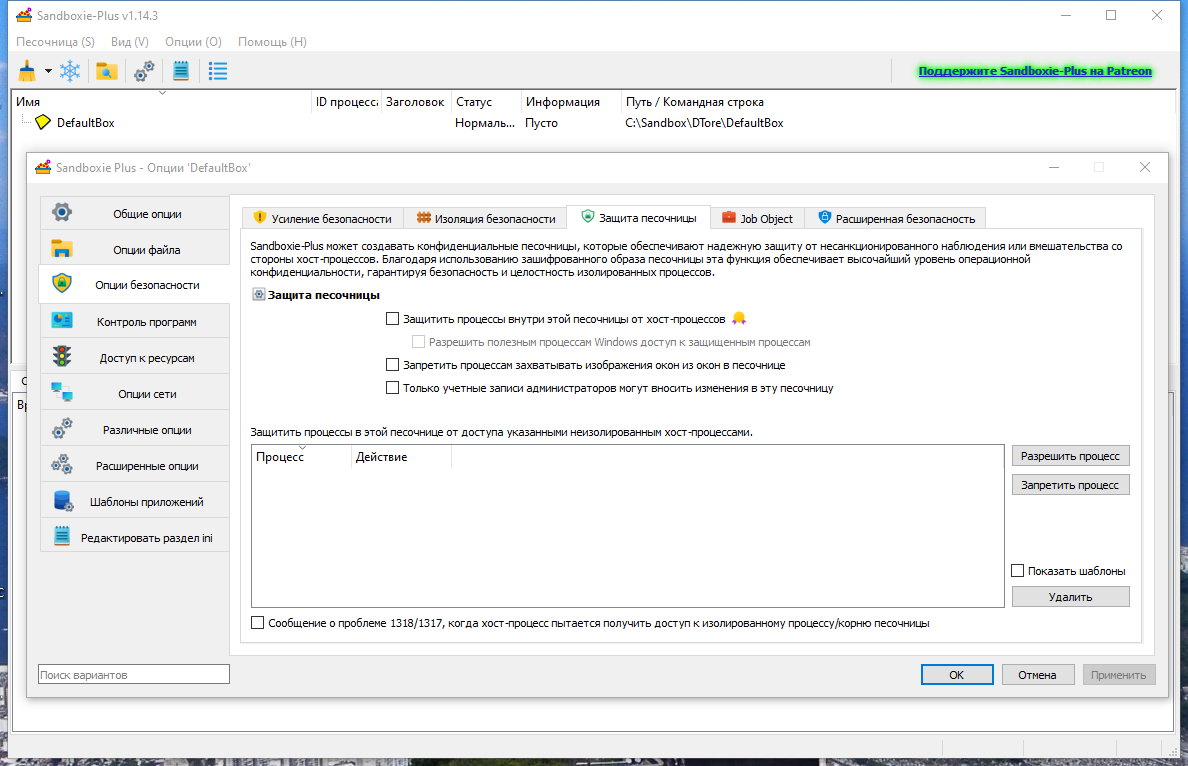This screenshot has width=1188, height=766.
Task: Open Опции файла section
Action: point(135,249)
